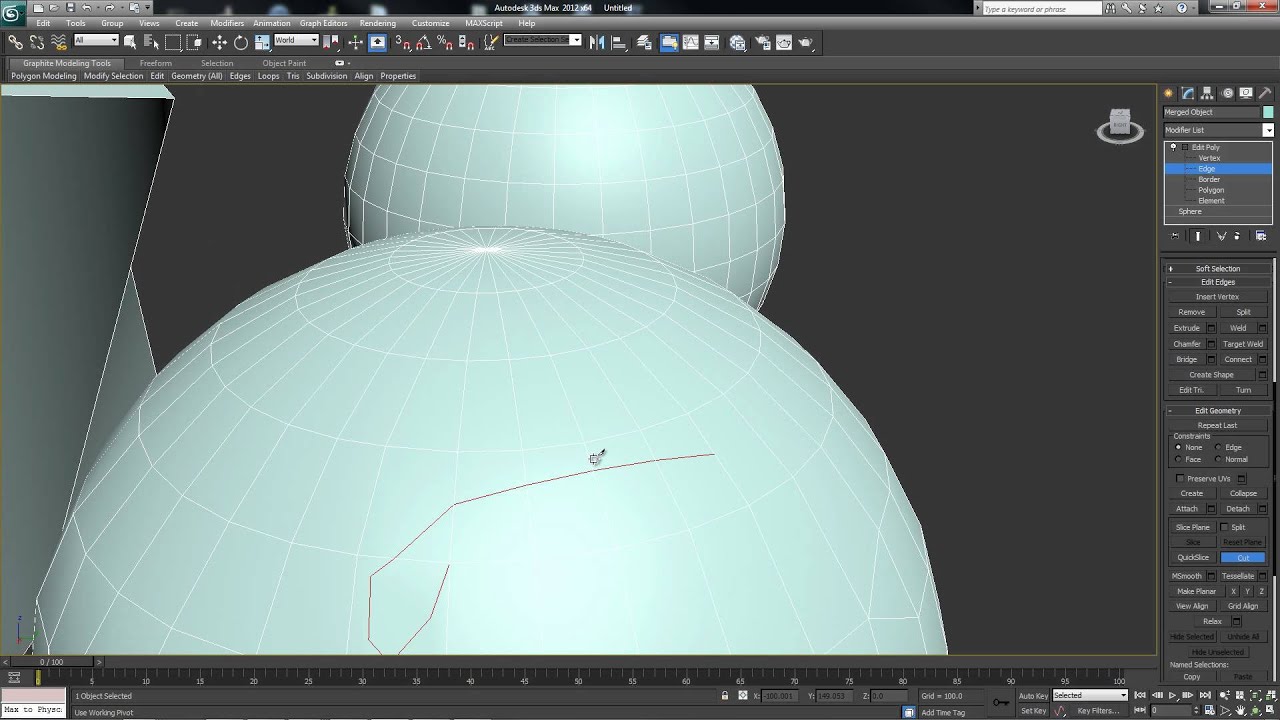Select the Face constraint radio button
The image size is (1280, 720).
(1178, 460)
